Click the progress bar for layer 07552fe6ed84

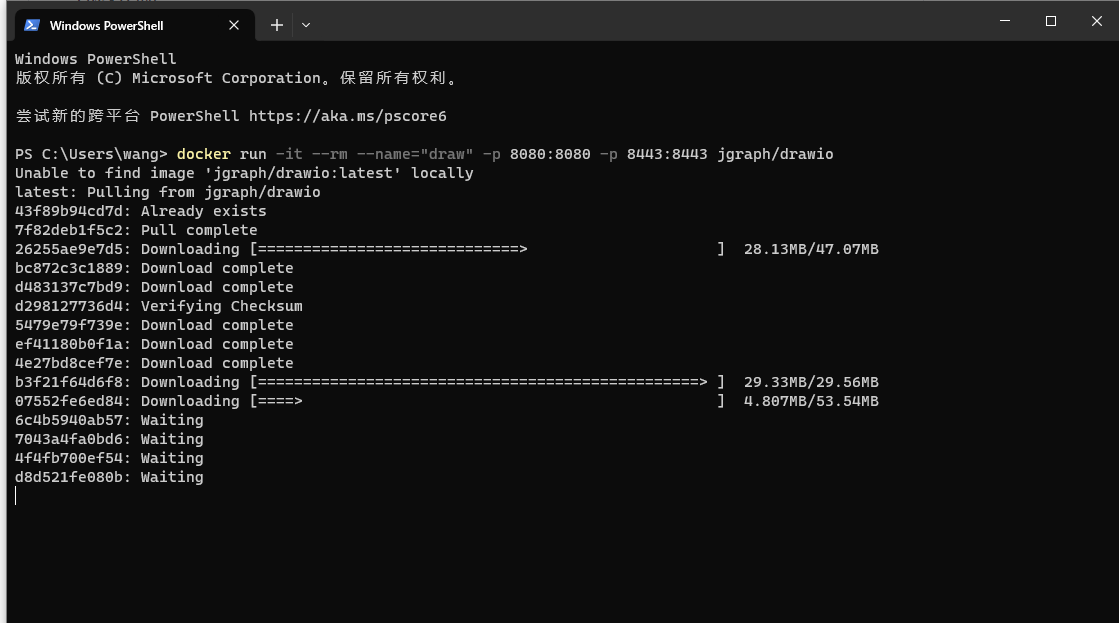point(487,401)
